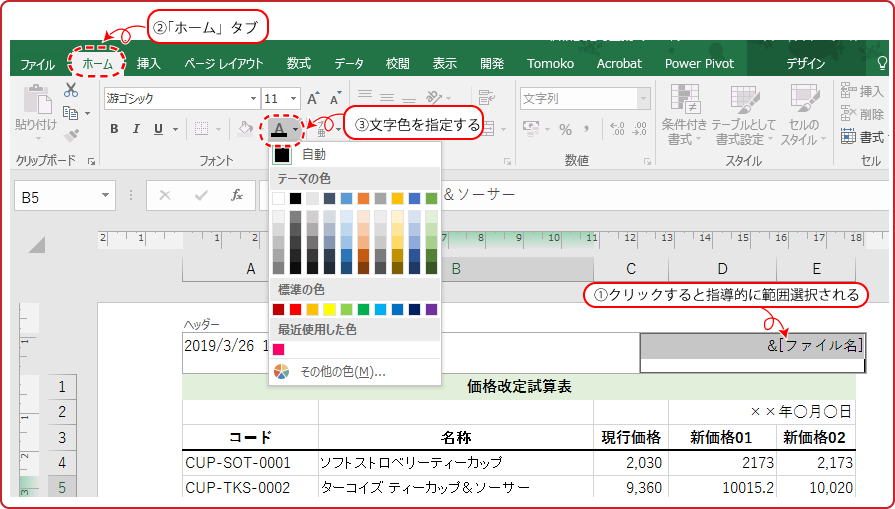Pick the white theme color swatch

tap(279, 198)
